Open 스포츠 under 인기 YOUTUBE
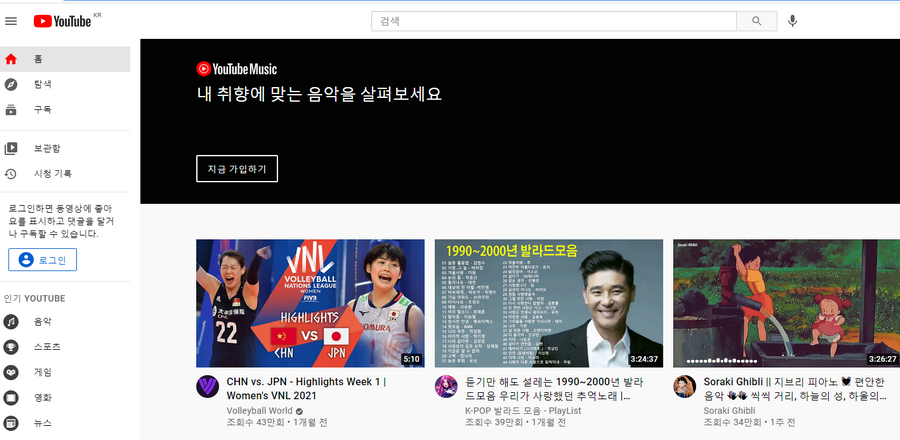This screenshot has height=440, width=900. click(65, 347)
